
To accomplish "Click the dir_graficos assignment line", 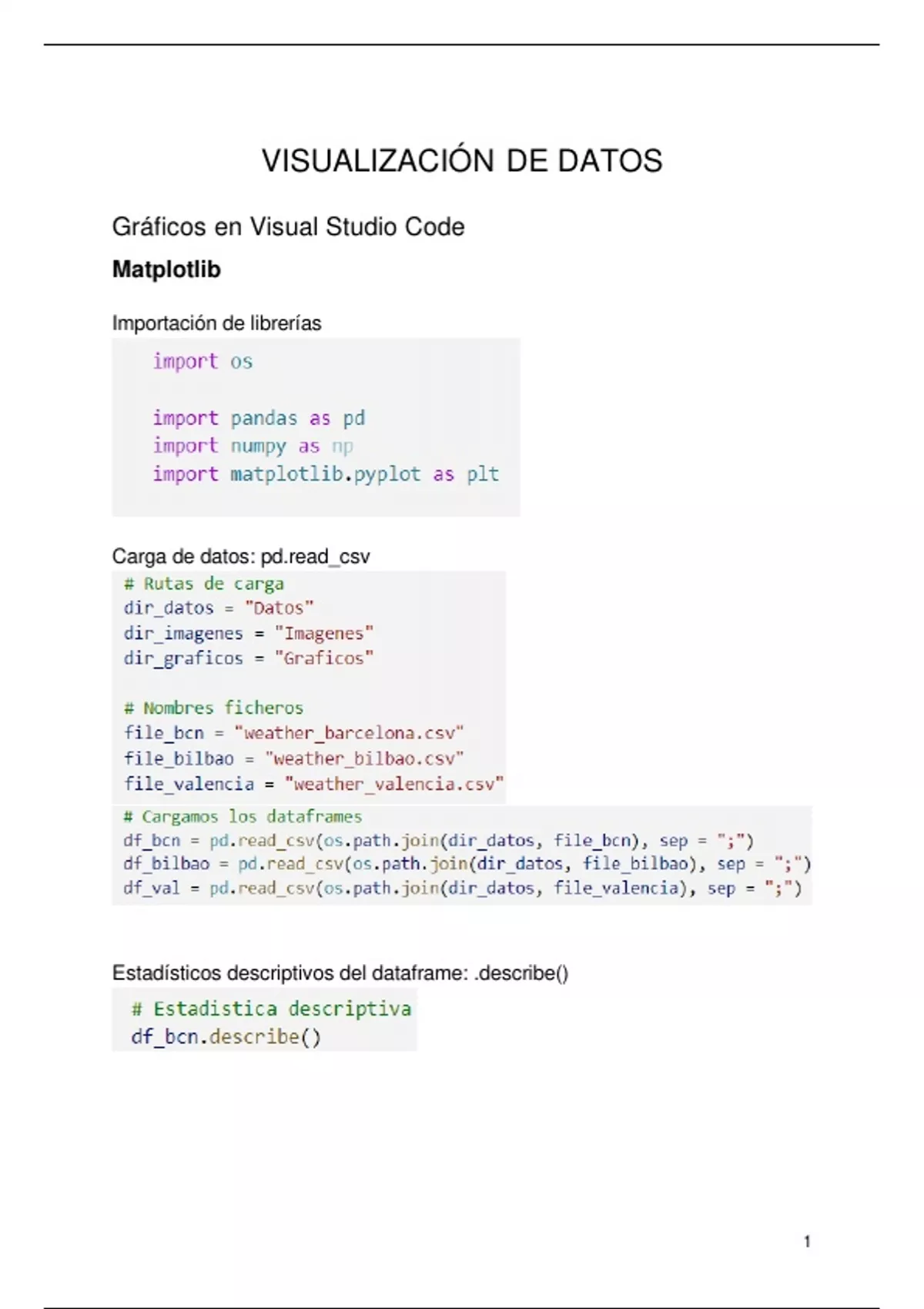I will pos(248,658).
